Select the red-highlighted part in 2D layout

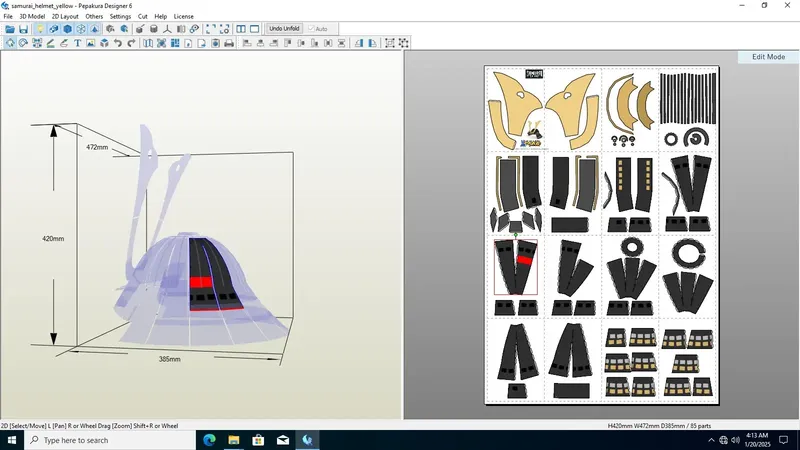524,259
